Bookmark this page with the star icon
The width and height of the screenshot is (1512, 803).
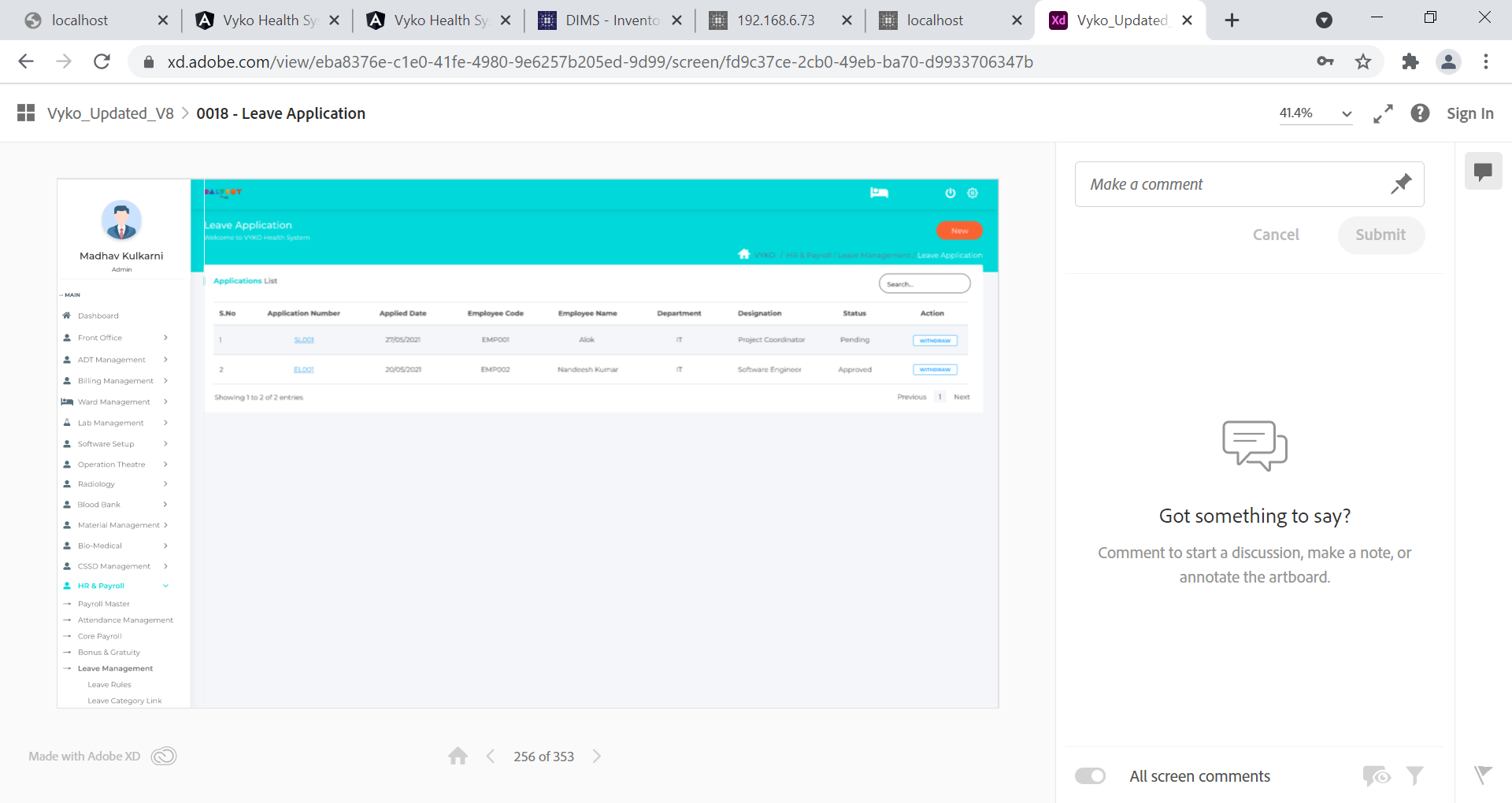tap(1363, 61)
